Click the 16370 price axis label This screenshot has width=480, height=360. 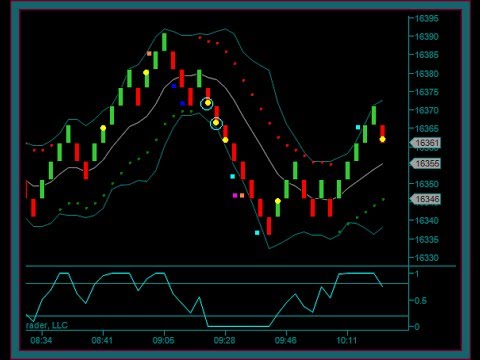tap(426, 110)
